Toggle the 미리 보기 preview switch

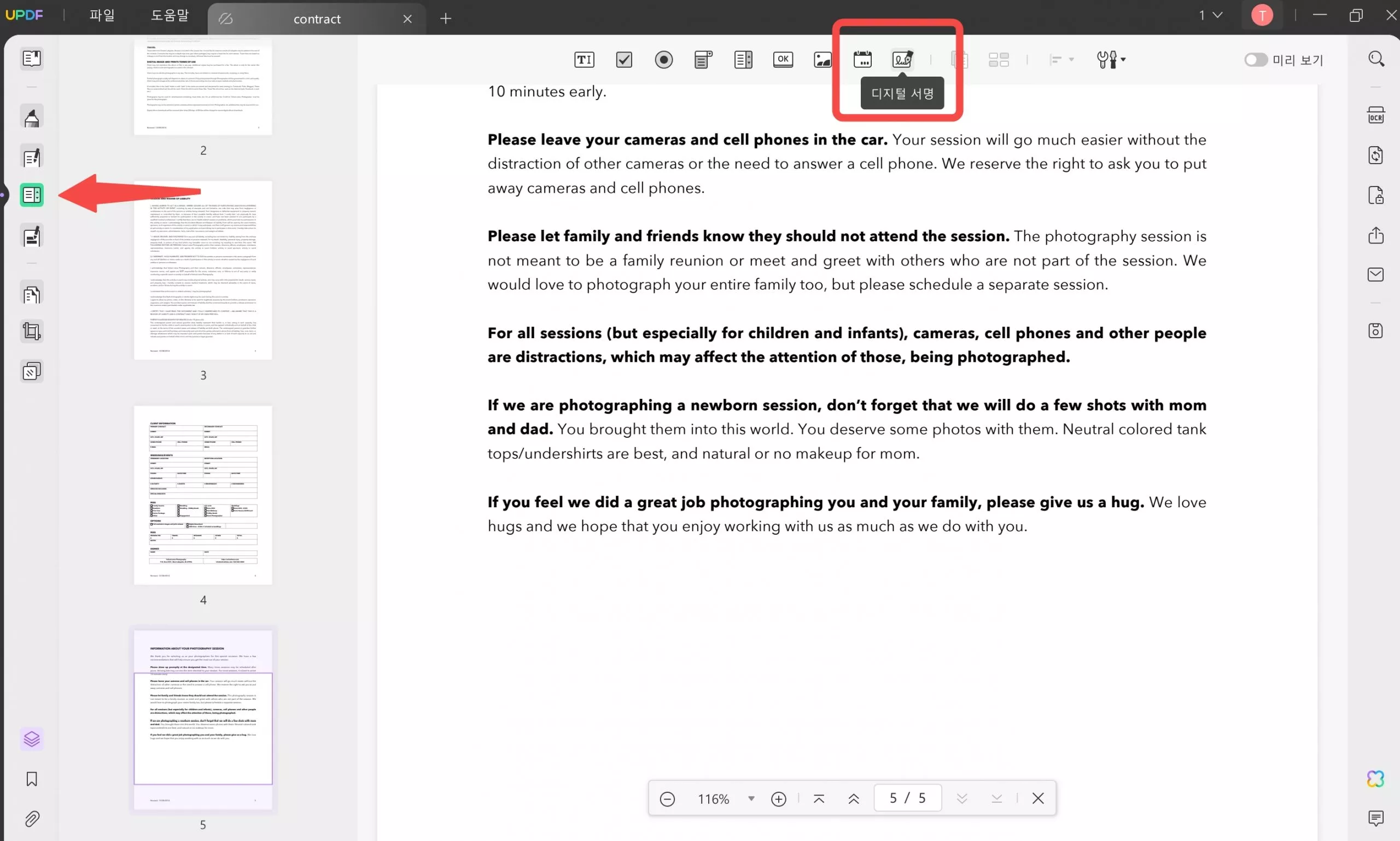point(1255,60)
